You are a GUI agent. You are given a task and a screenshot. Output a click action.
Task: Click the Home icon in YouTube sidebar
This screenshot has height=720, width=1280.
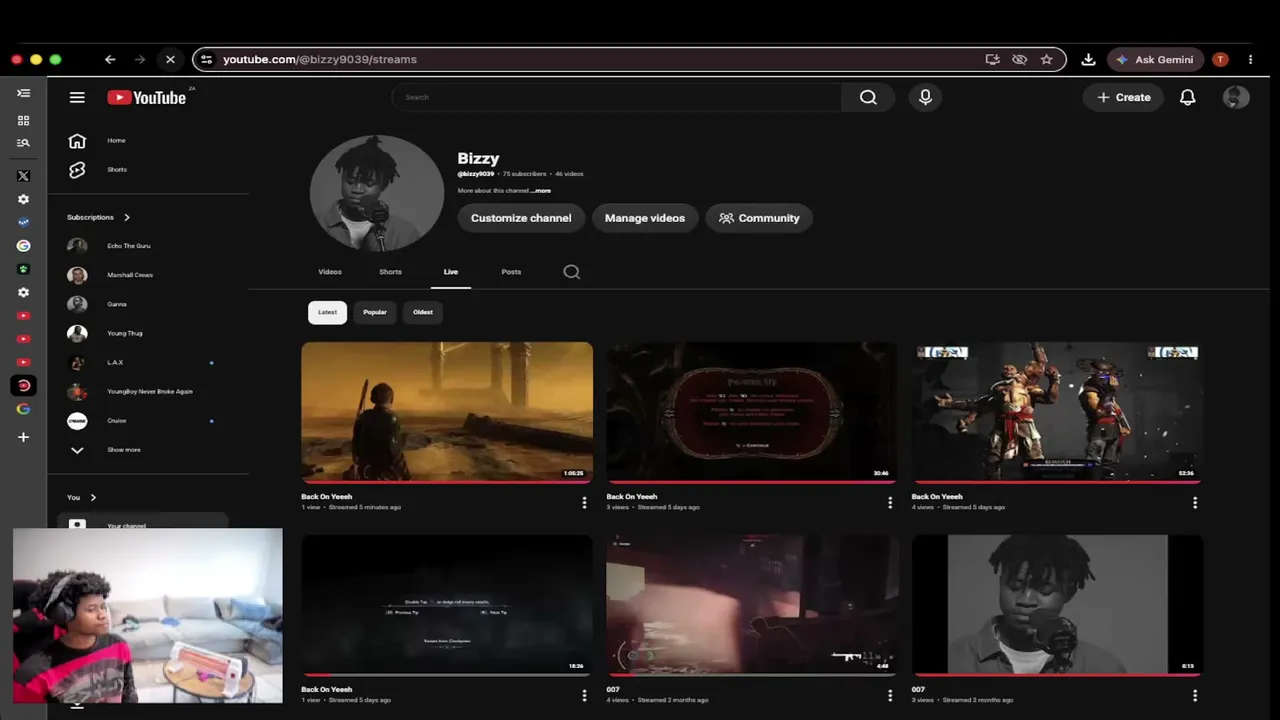click(77, 141)
